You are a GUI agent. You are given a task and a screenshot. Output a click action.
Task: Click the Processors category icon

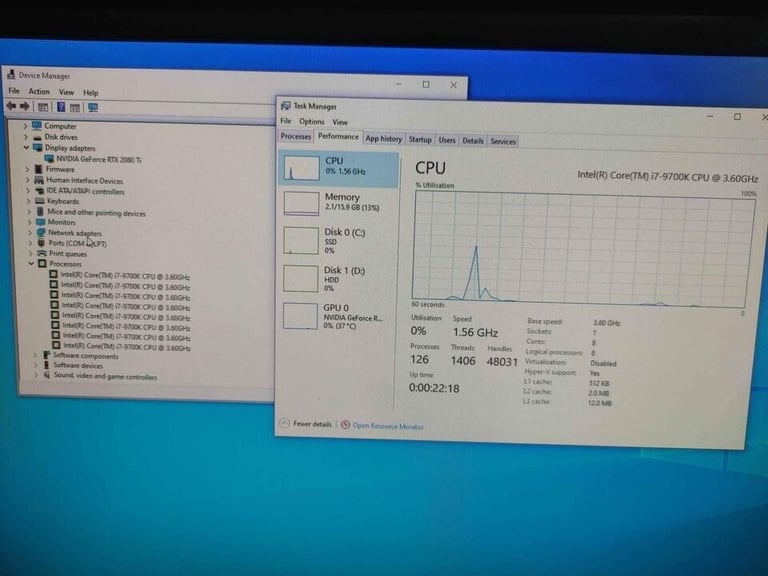click(x=43, y=264)
